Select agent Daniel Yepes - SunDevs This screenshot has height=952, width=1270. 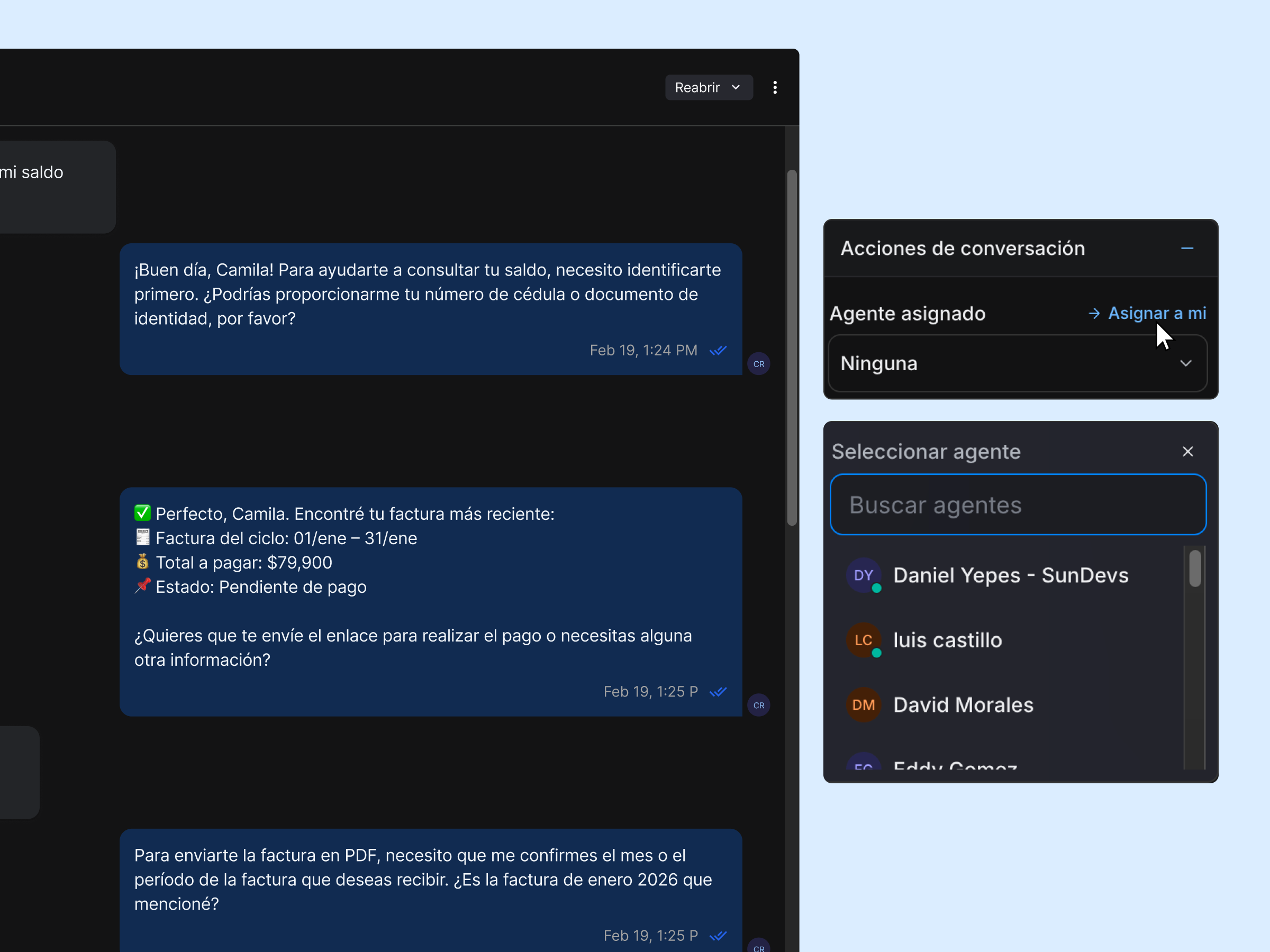pyautogui.click(x=1011, y=575)
